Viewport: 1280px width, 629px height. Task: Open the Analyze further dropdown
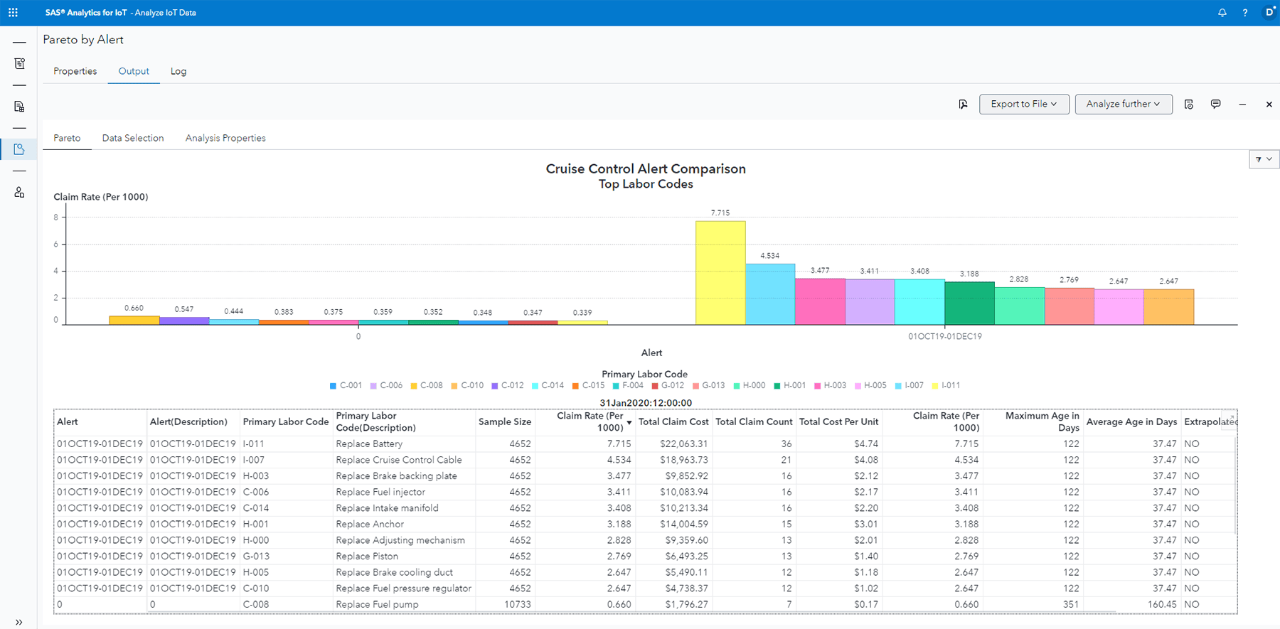click(x=1123, y=104)
